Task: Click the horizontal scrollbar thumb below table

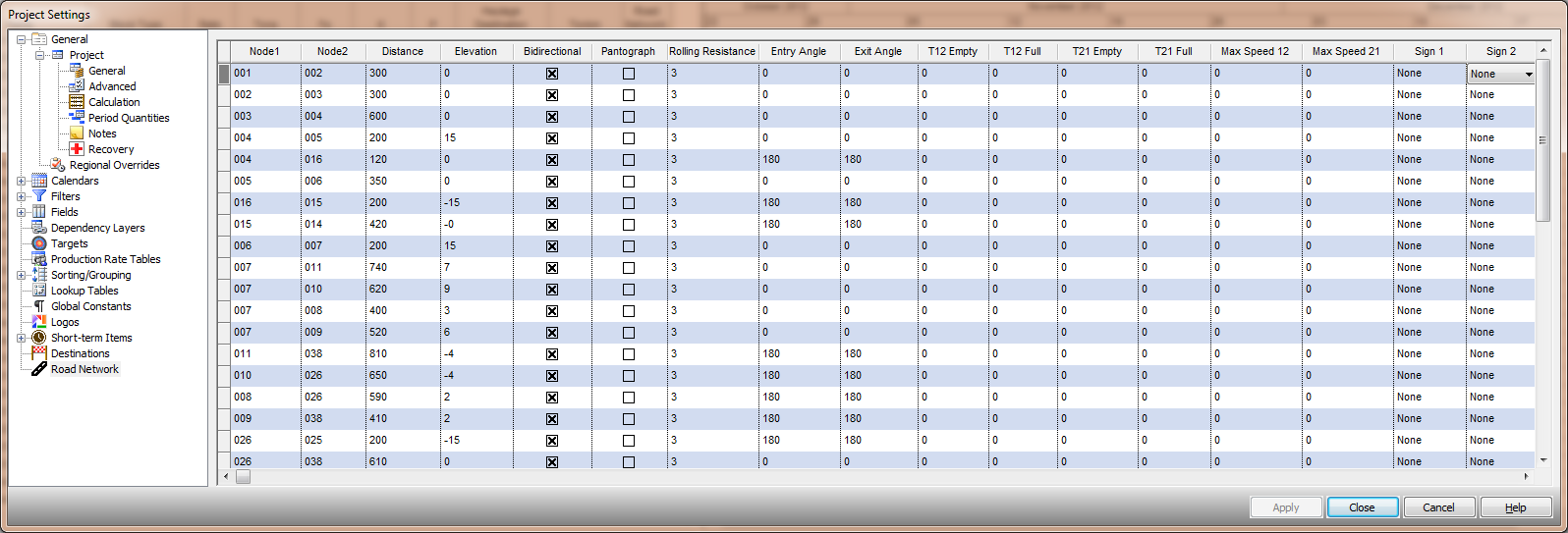Action: click(243, 477)
